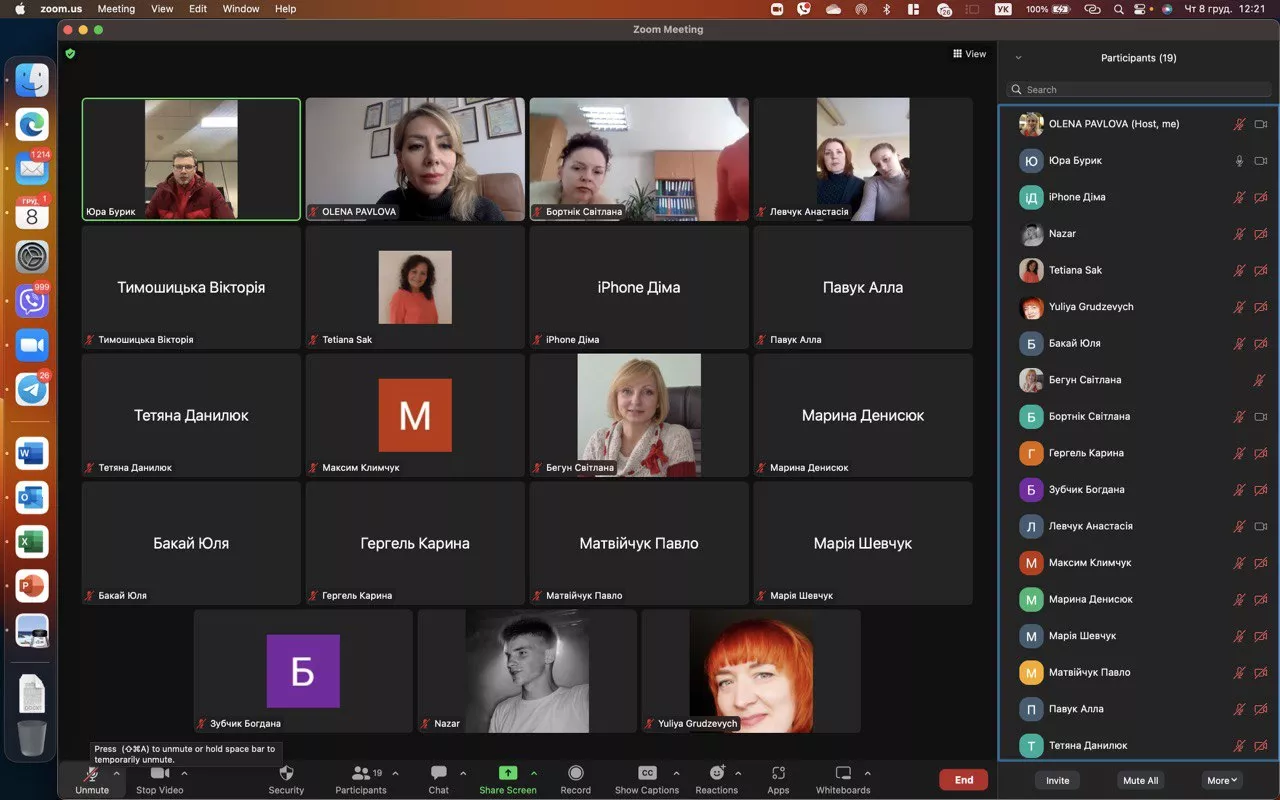Toggle the Unmute microphone button
1280x800 pixels.
point(91,774)
